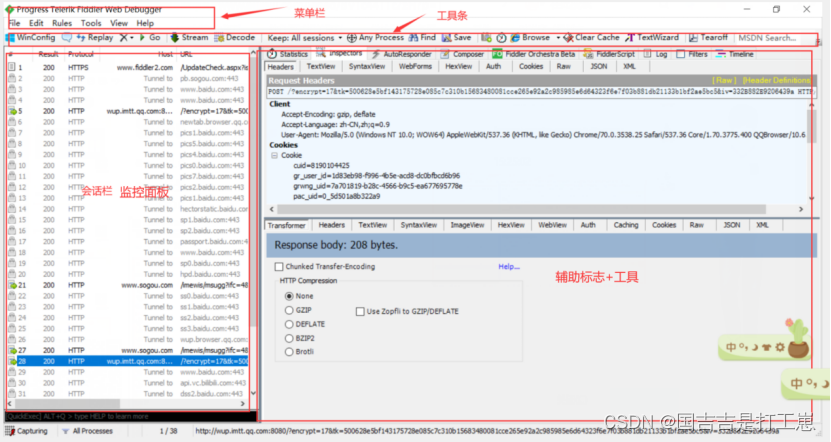Open the Timeline tab
This screenshot has width=831, height=442.
click(735, 54)
